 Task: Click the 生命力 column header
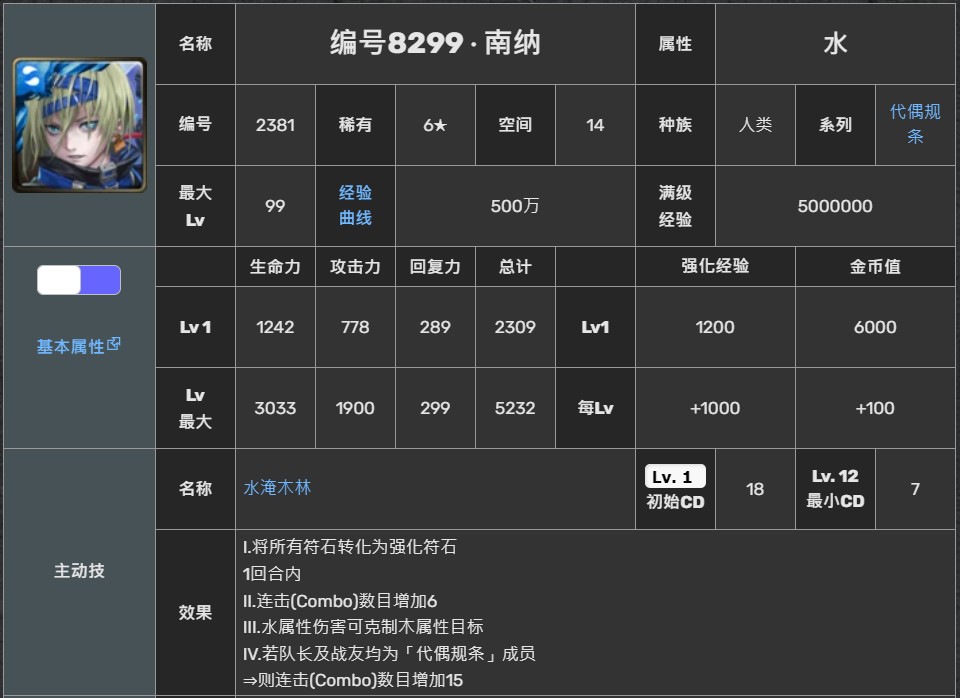[x=275, y=267]
